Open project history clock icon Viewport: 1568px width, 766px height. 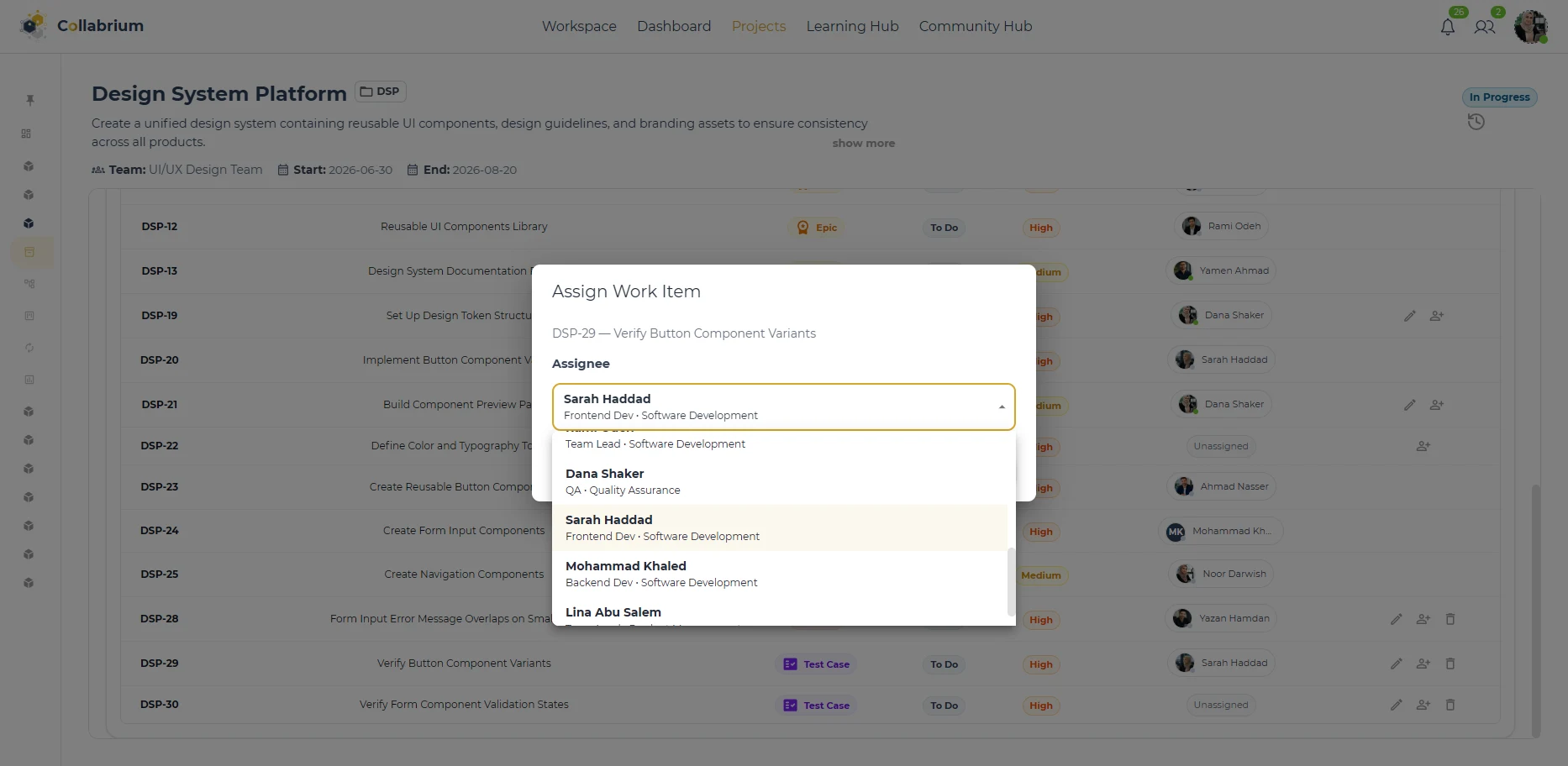(1476, 123)
